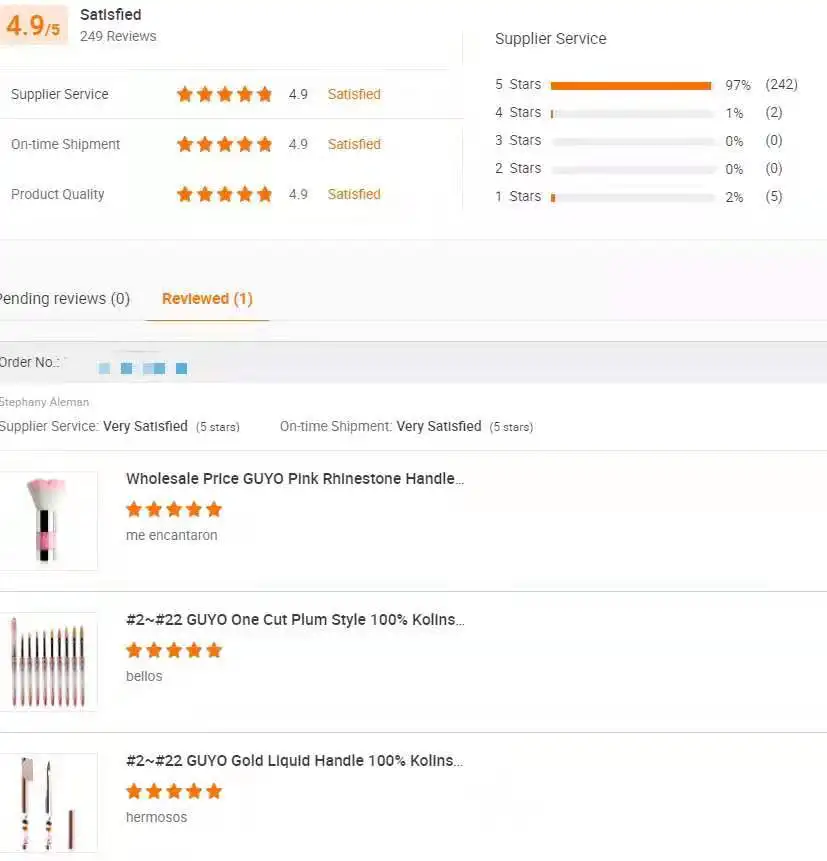Viewport: 827px width, 861px height.
Task: Click stars under Gold Liquid Handle product
Action: click(174, 791)
